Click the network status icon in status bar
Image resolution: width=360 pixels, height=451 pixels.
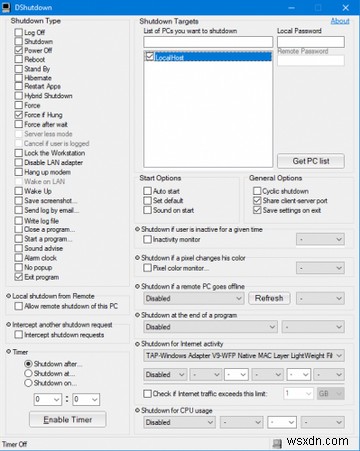point(277,444)
